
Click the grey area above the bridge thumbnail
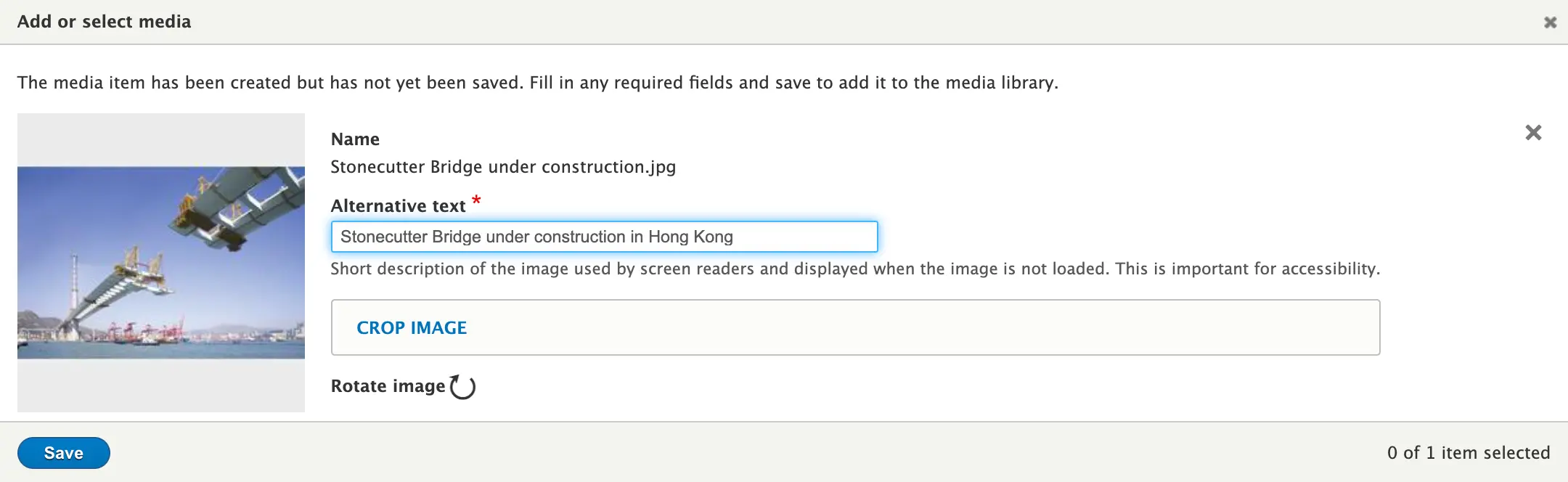coord(161,139)
